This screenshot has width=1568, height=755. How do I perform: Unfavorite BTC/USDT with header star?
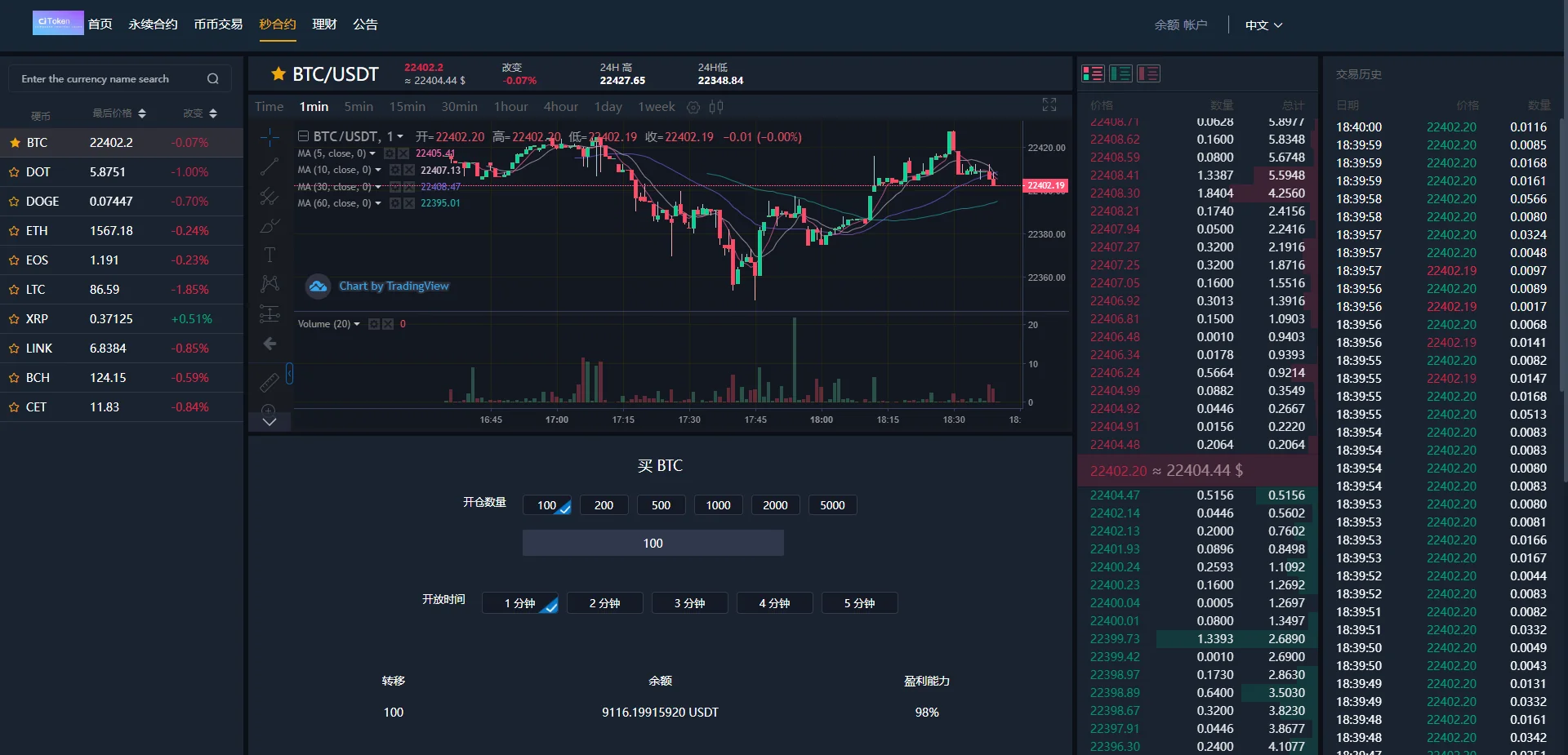coord(278,74)
